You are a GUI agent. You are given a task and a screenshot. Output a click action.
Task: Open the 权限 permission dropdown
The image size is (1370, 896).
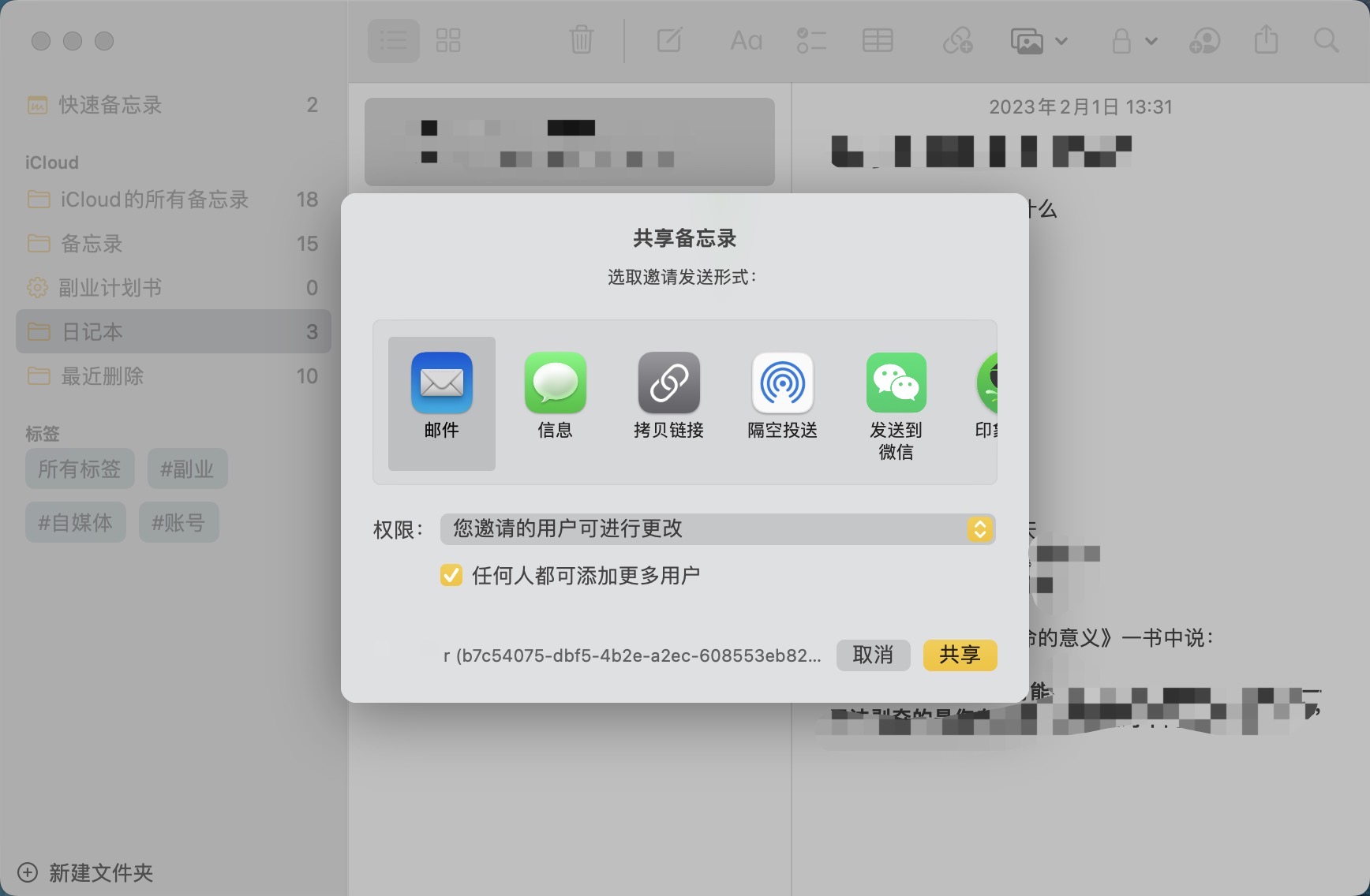tap(717, 529)
